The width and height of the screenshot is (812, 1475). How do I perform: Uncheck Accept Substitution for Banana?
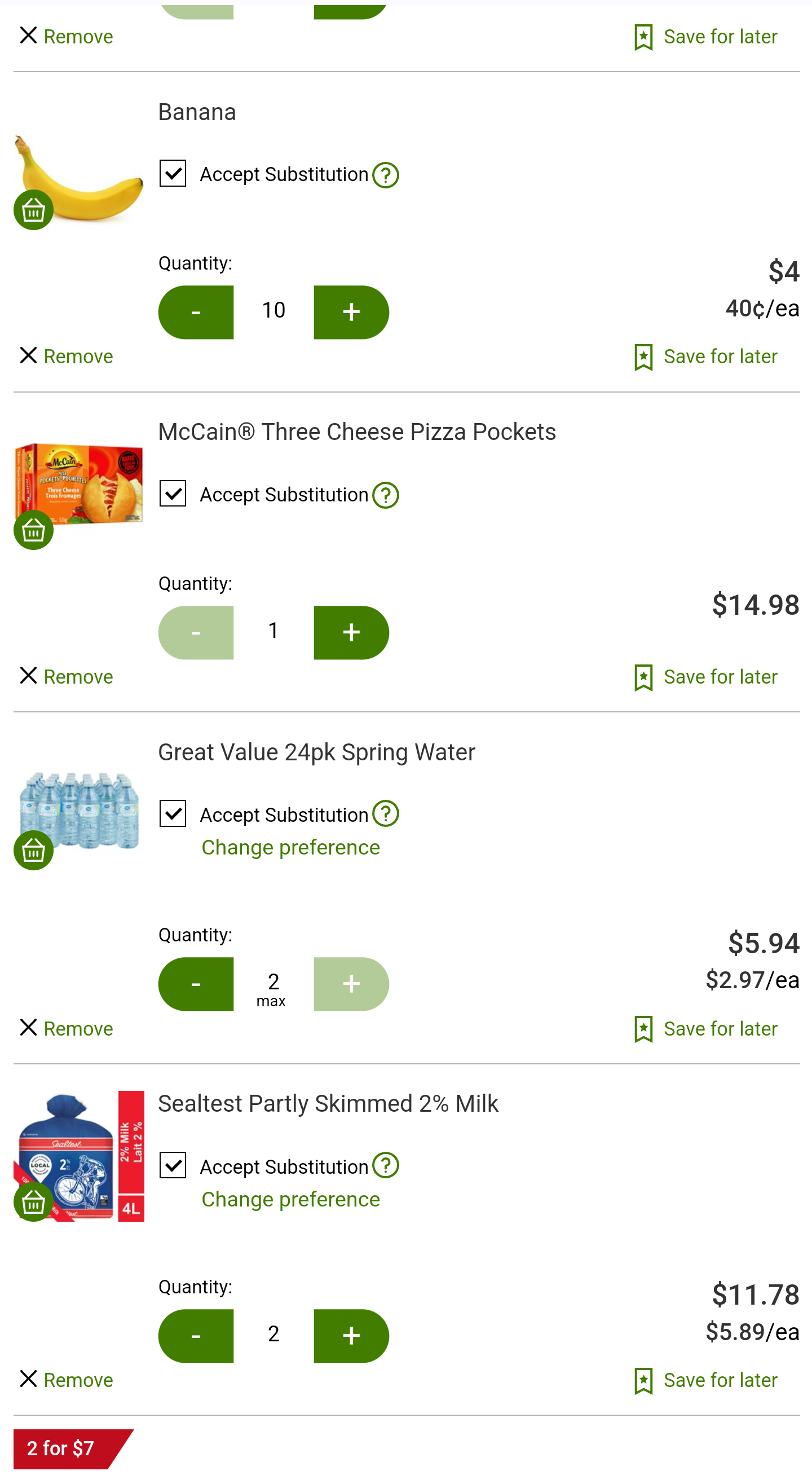[x=173, y=174]
